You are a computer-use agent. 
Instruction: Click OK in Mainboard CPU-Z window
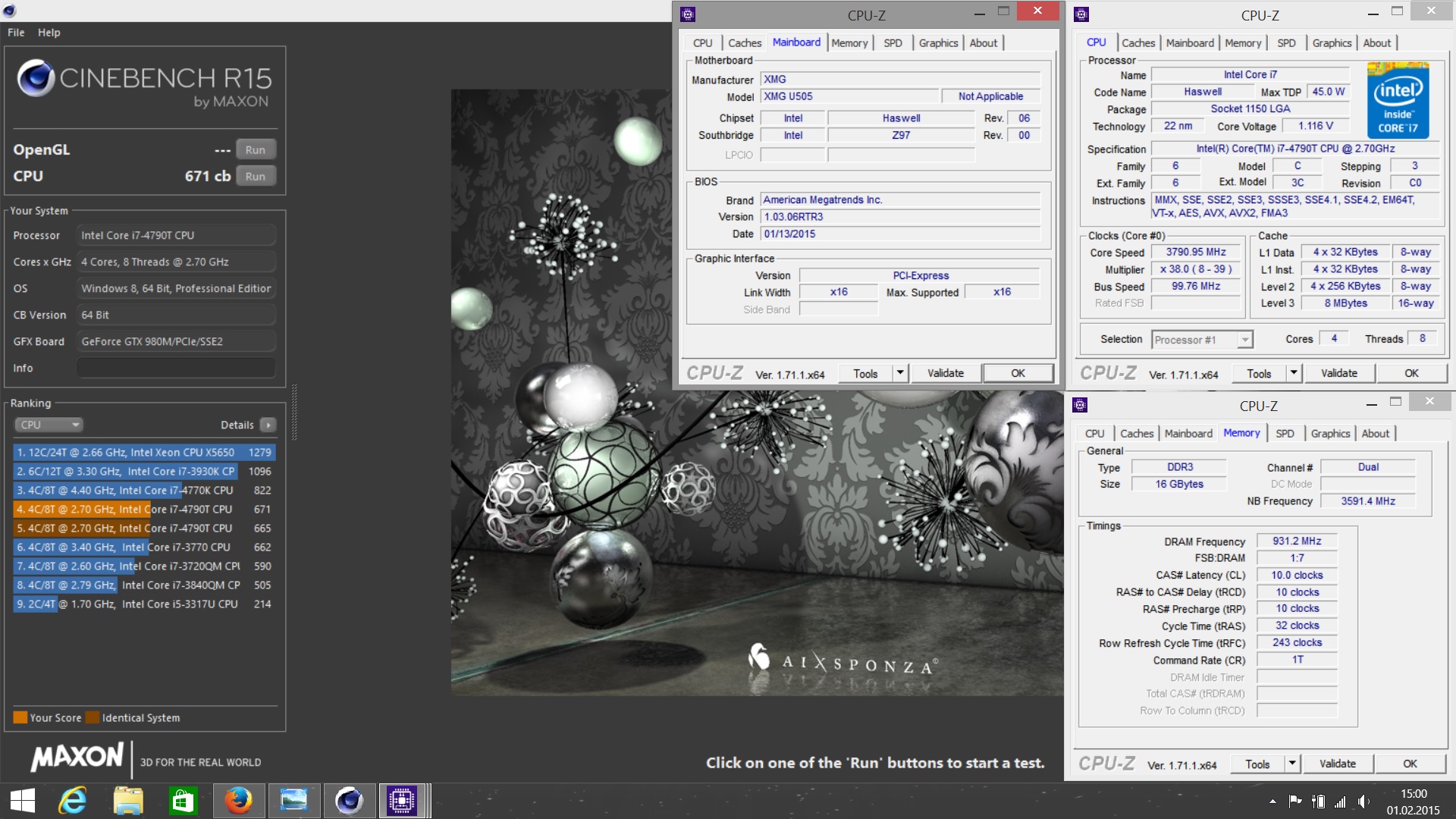(1018, 373)
